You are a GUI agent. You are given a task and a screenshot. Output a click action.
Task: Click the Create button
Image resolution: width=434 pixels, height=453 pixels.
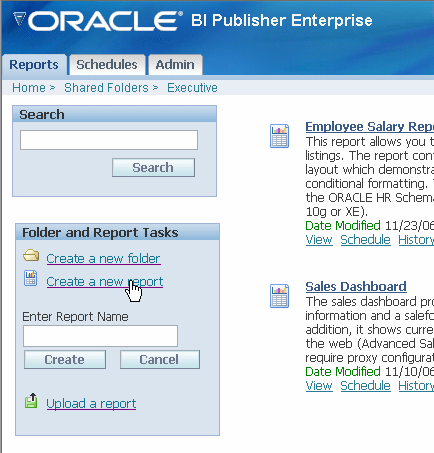[65, 359]
